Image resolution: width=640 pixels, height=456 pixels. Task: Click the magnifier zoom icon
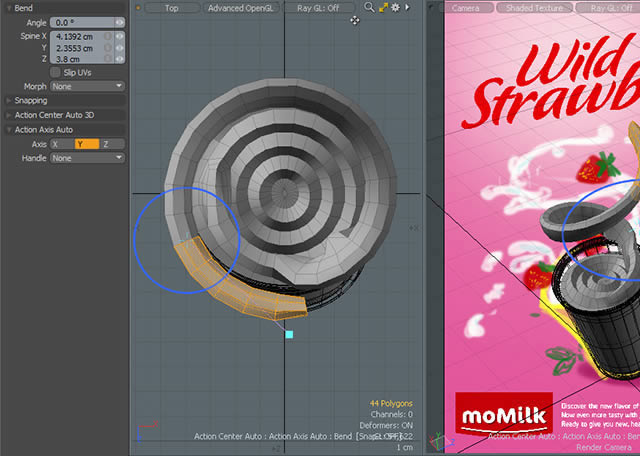point(369,7)
